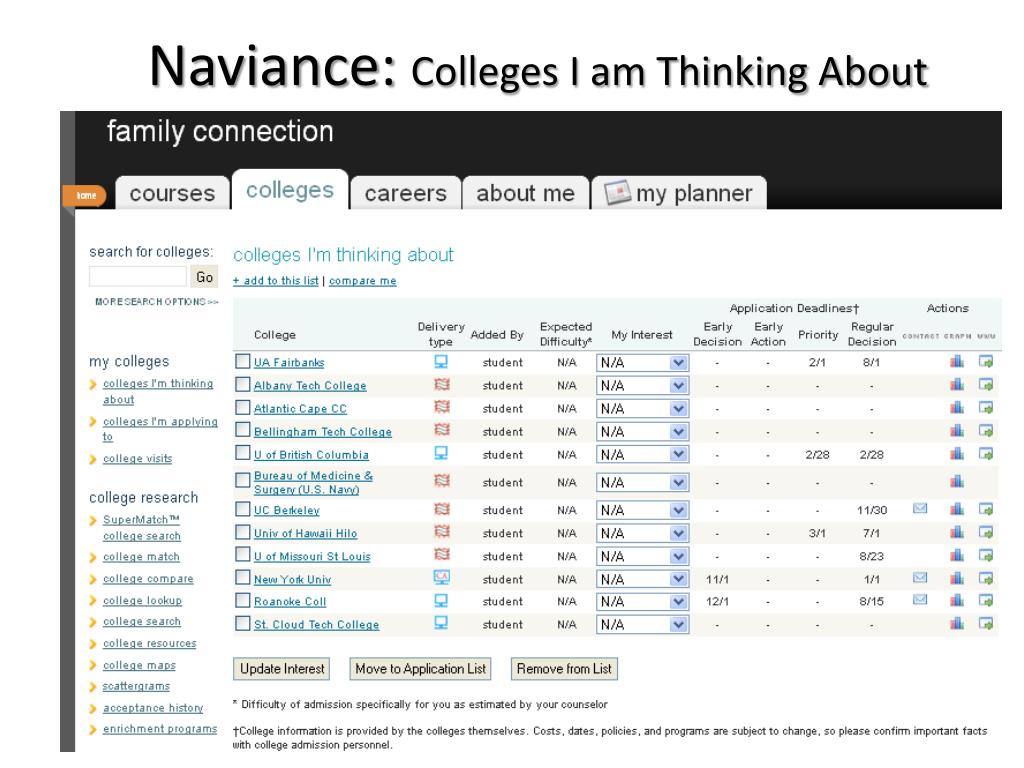Open My Interest dropdown for Albany Tech College
The image size is (1024, 768).
pyautogui.click(x=643, y=385)
